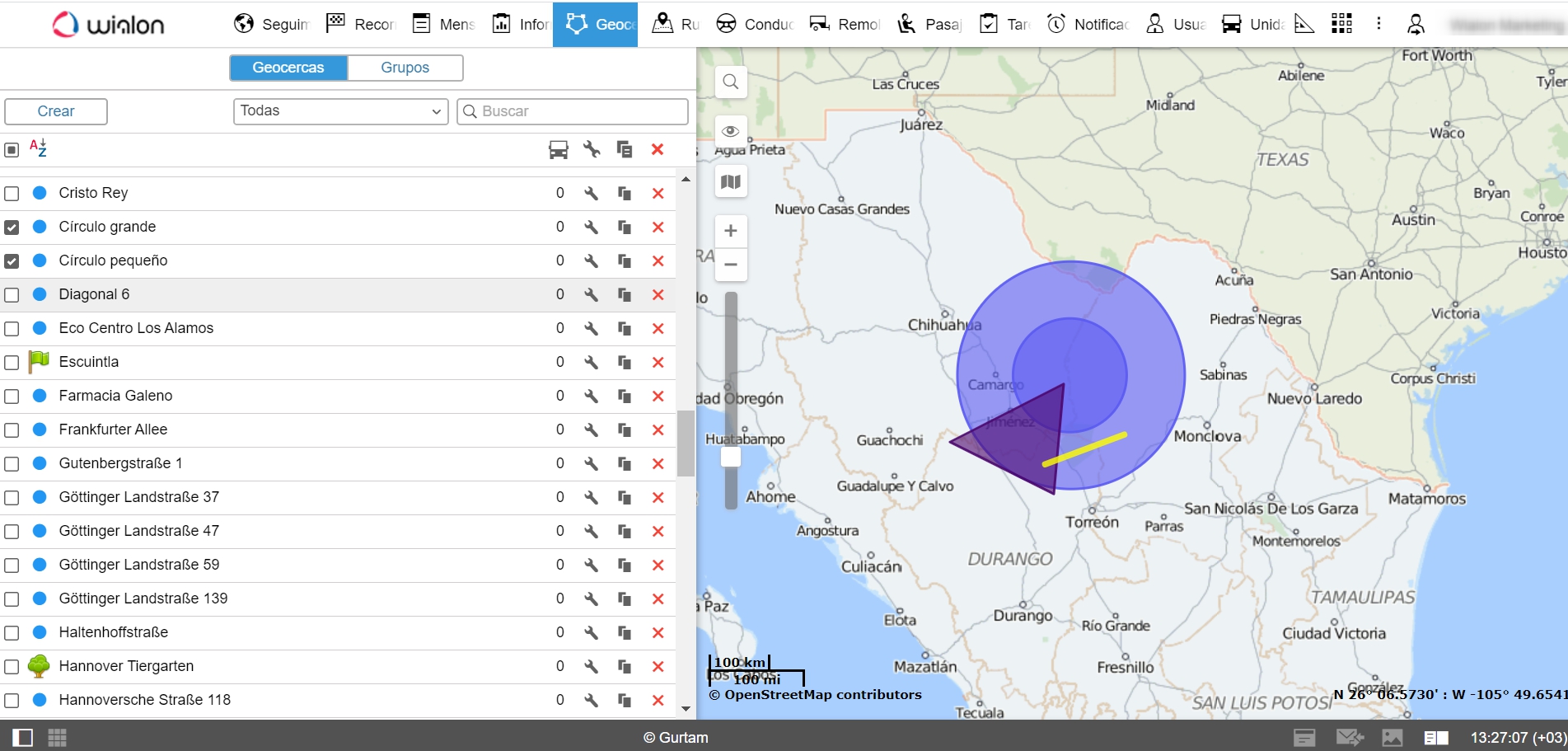Open the apps grid icon
1568x751 pixels.
click(1341, 24)
